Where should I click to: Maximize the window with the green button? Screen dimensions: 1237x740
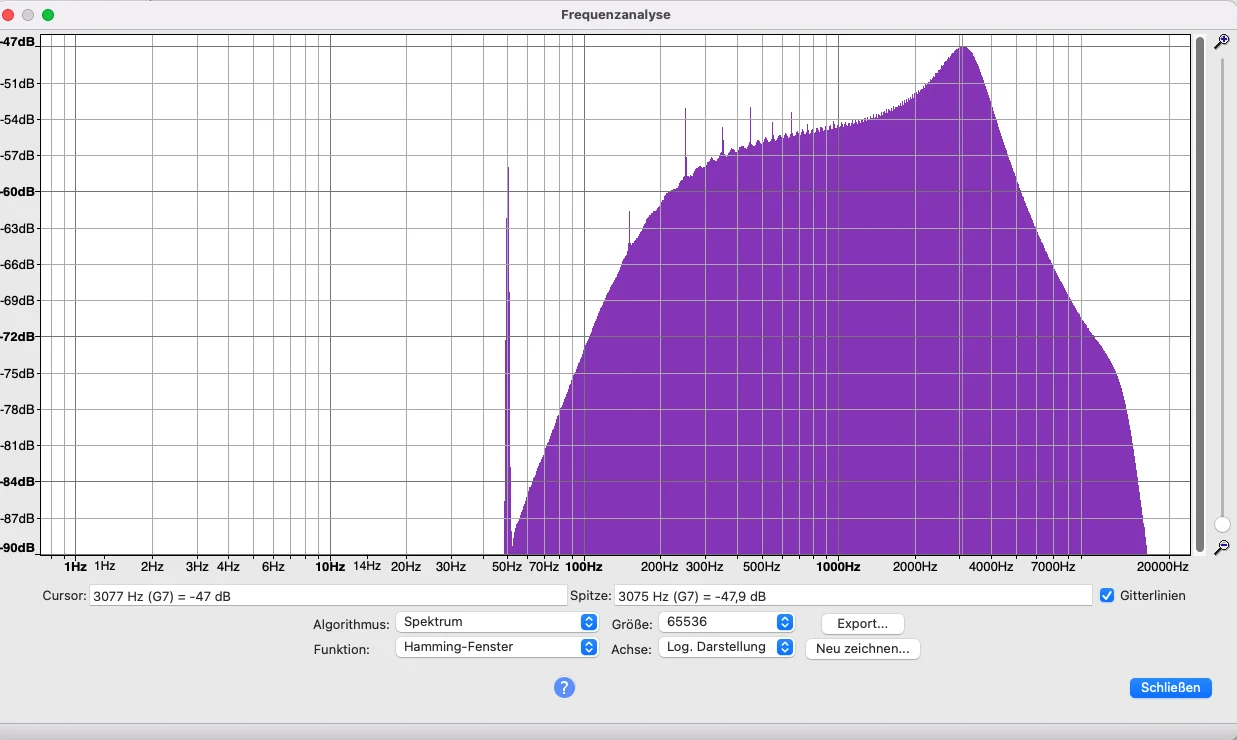click(x=48, y=15)
